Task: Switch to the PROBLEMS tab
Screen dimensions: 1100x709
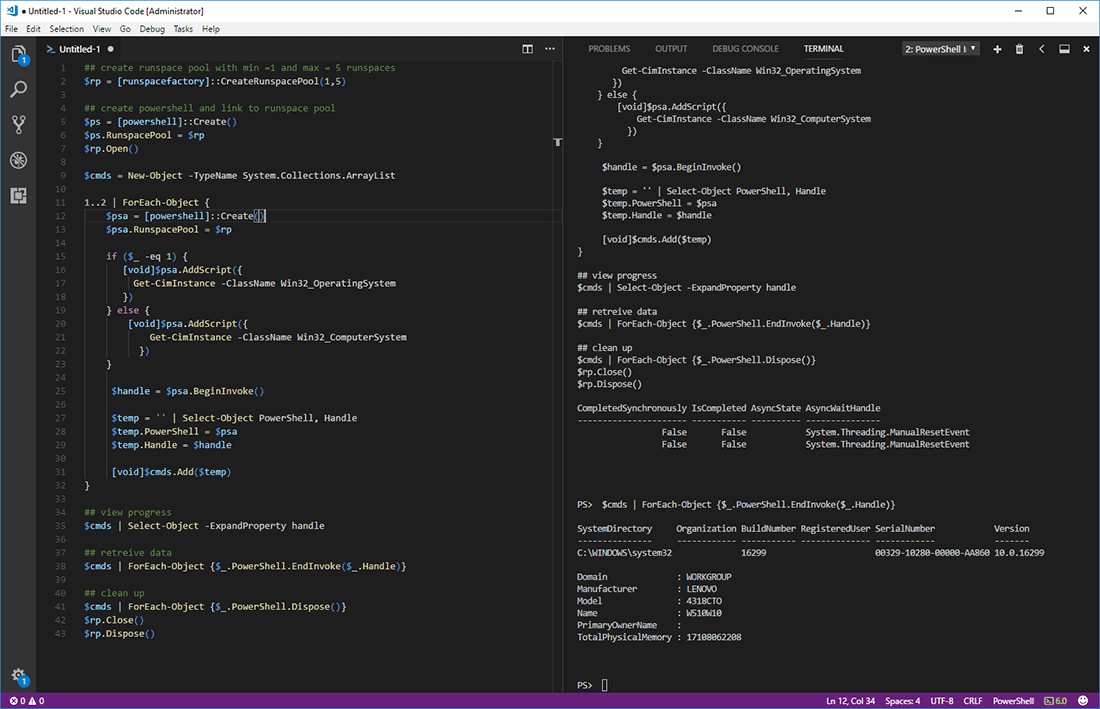Action: coord(609,49)
